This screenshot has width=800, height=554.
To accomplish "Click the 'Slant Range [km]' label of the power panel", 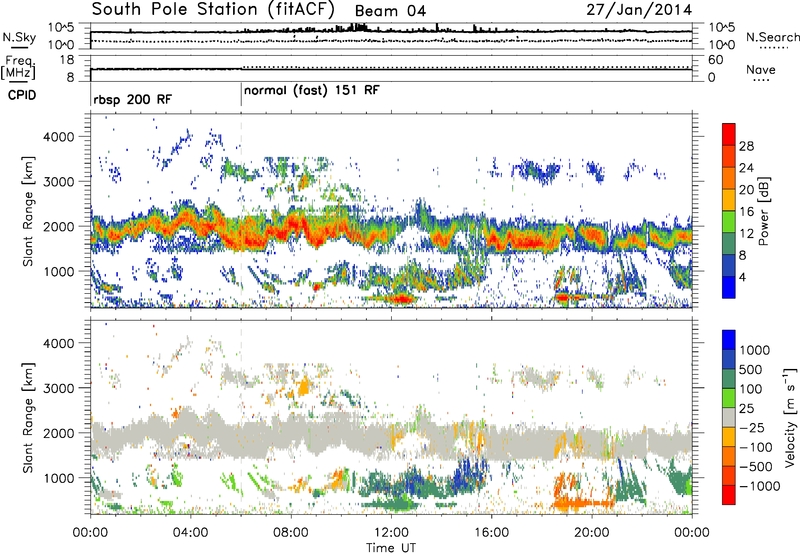I will [x=28, y=211].
